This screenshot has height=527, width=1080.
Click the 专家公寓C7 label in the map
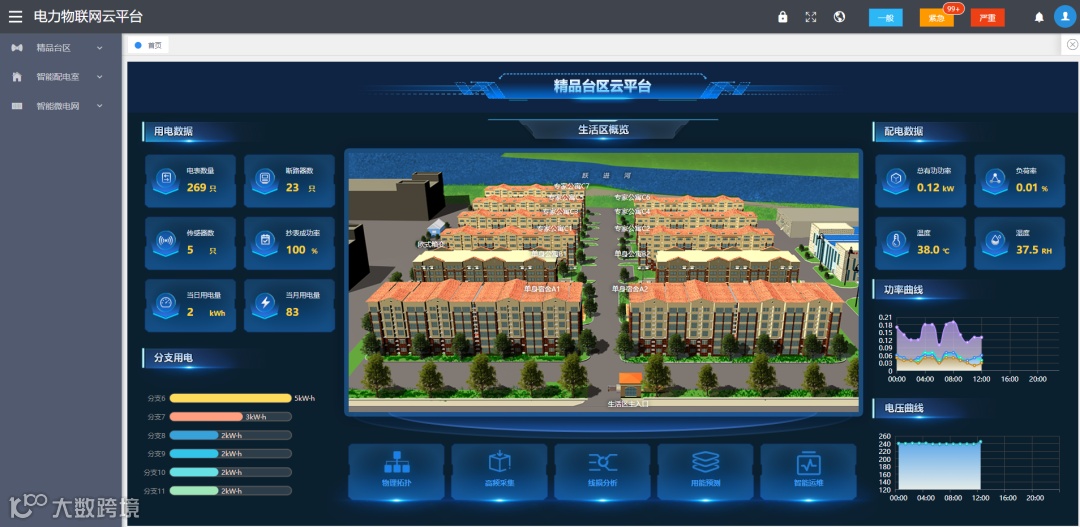pyautogui.click(x=572, y=186)
